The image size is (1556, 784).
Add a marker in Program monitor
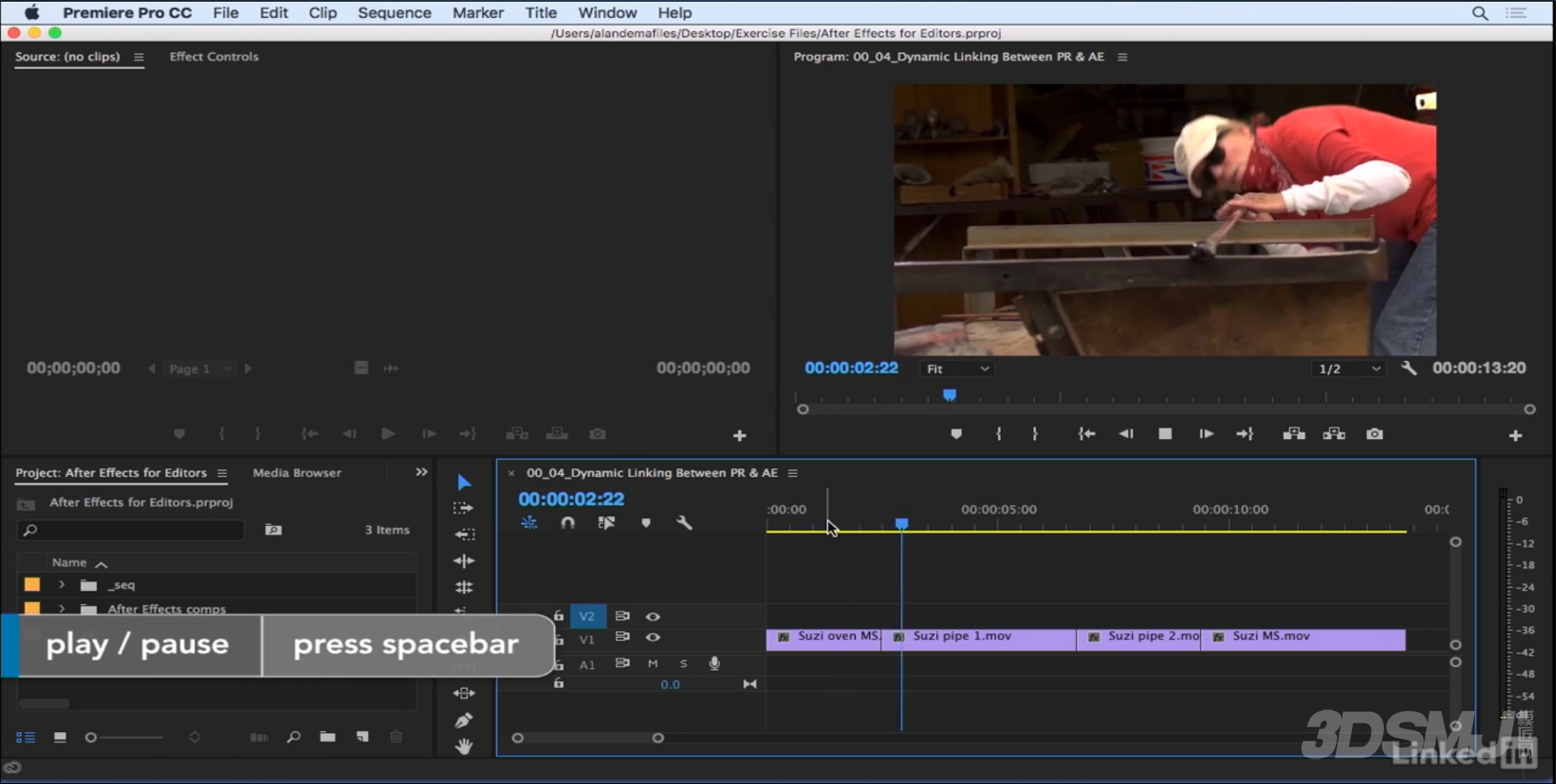pos(956,434)
